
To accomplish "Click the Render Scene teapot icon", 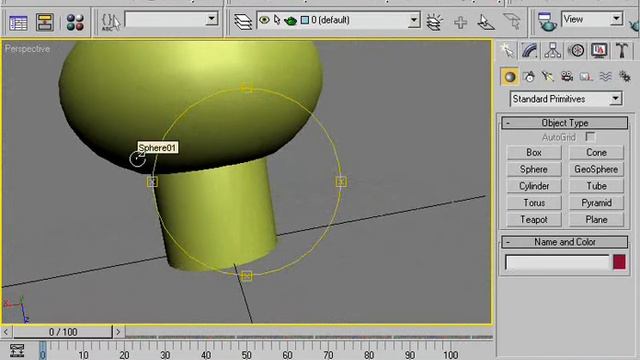I will click(546, 21).
